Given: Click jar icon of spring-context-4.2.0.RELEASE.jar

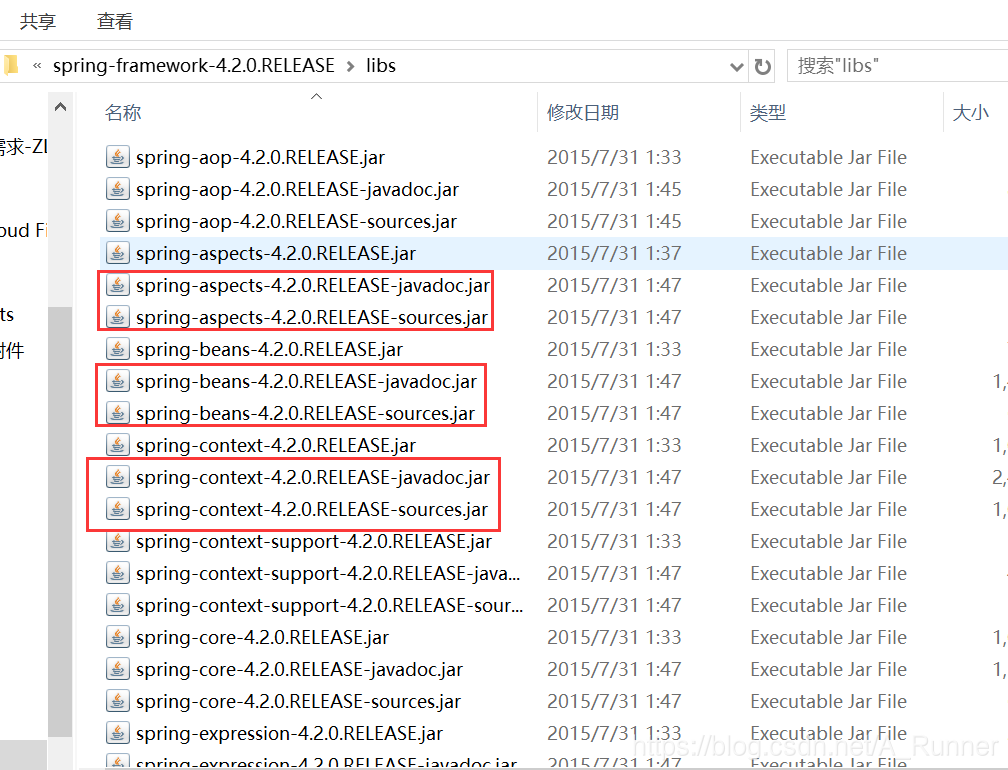Looking at the screenshot, I should (x=118, y=445).
